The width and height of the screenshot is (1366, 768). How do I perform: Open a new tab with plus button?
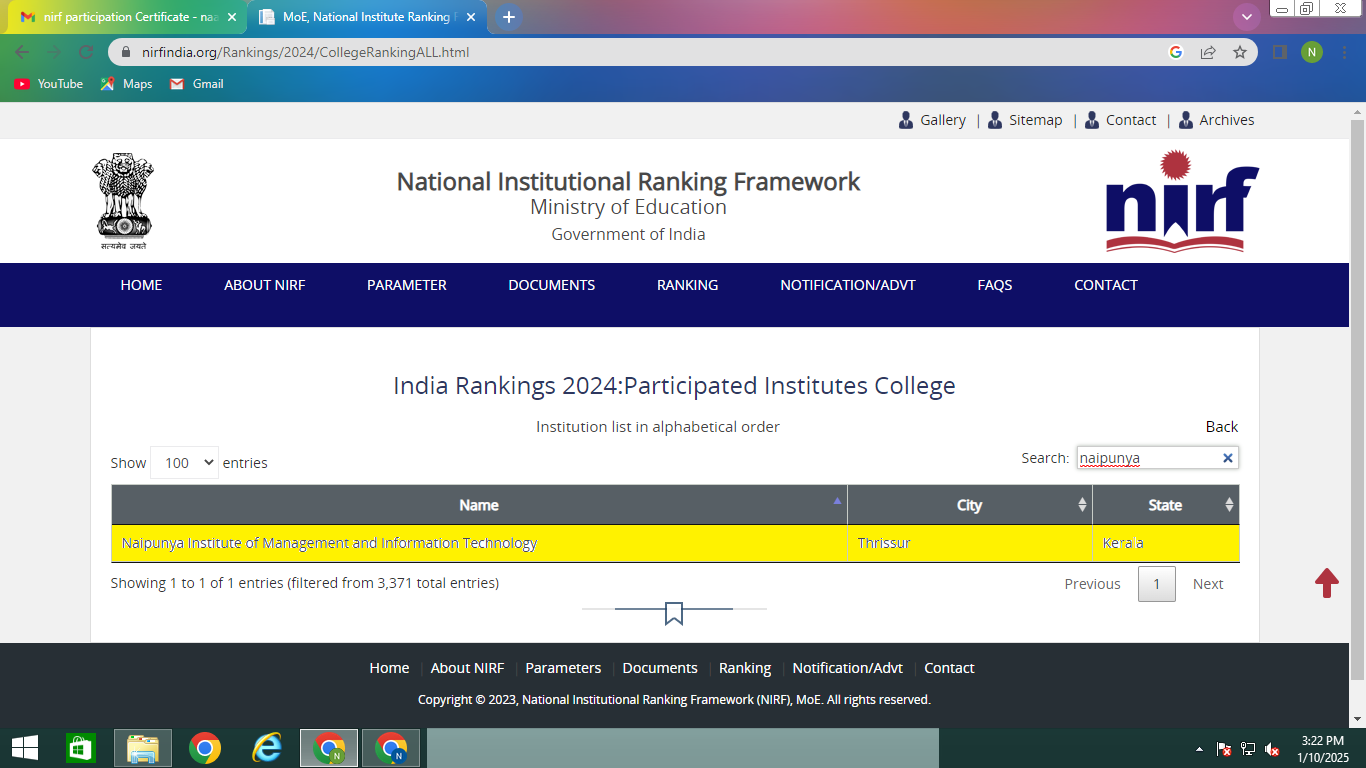509,17
